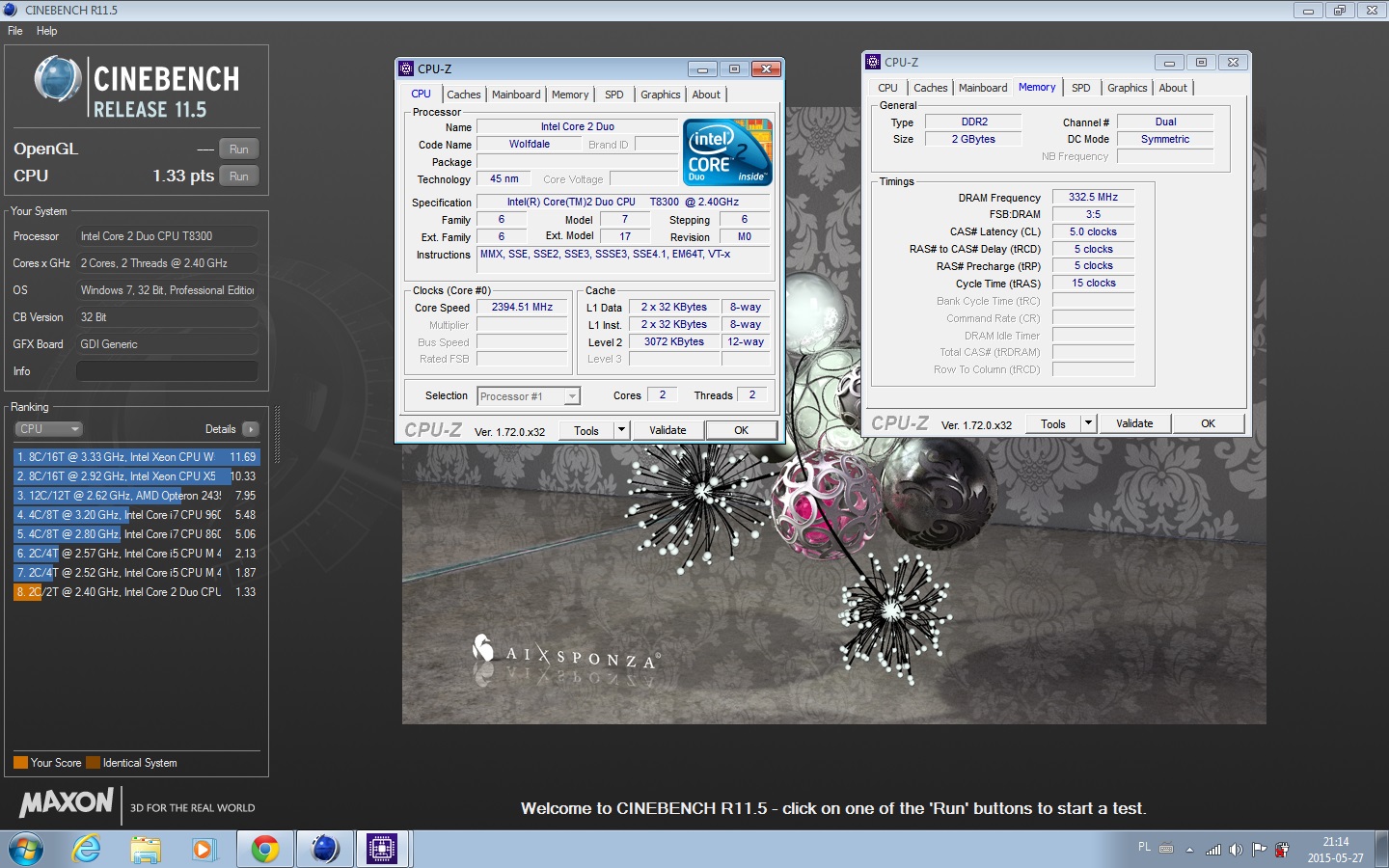Open the ranking CPU dropdown

tap(48, 429)
